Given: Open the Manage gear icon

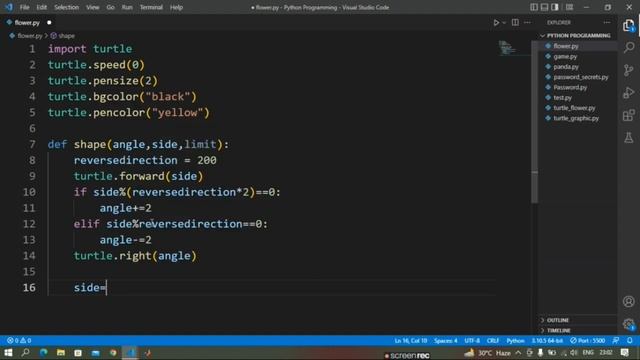Looking at the screenshot, I should (x=629, y=324).
